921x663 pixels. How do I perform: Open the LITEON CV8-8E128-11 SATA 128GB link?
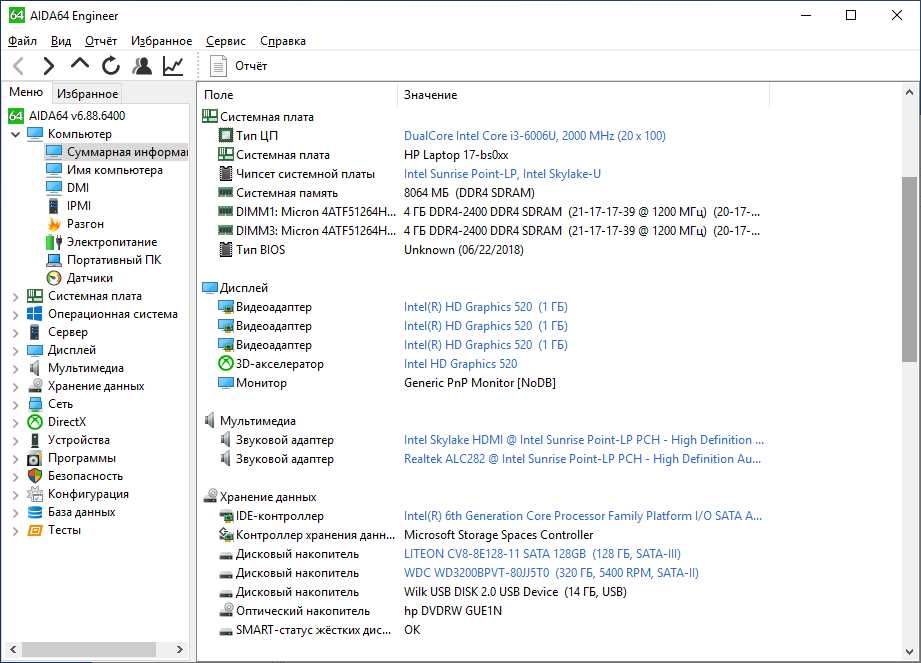542,554
